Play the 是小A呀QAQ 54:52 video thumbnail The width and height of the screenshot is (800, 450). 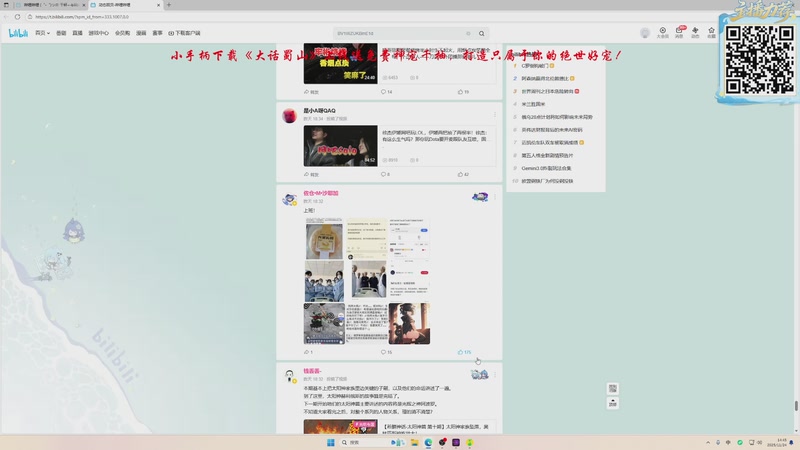coord(340,146)
